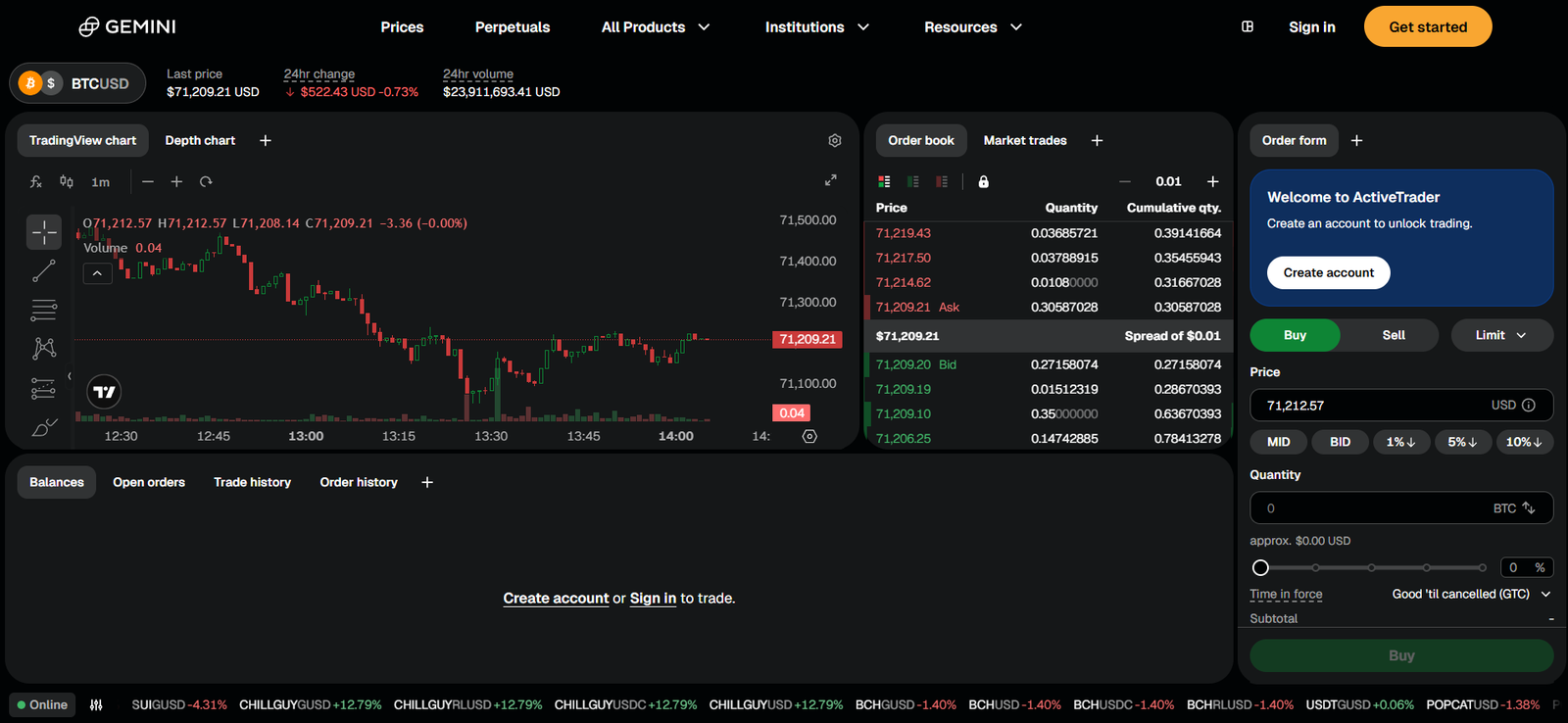Collapse the drawing toolbar arrow
The image size is (1568, 723).
[70, 376]
